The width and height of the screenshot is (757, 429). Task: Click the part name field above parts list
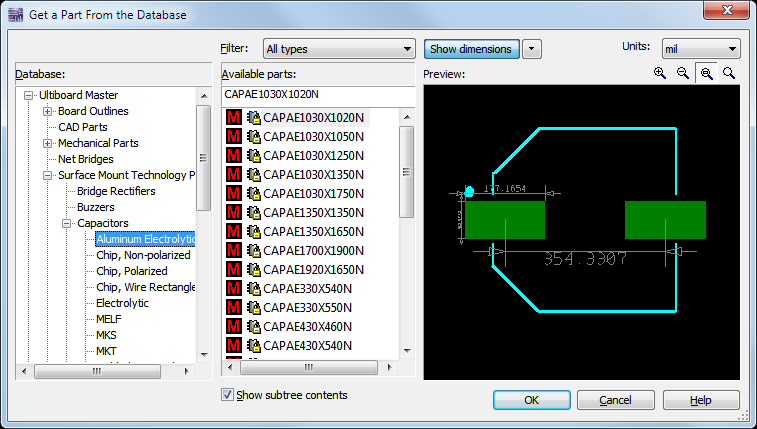coord(316,95)
